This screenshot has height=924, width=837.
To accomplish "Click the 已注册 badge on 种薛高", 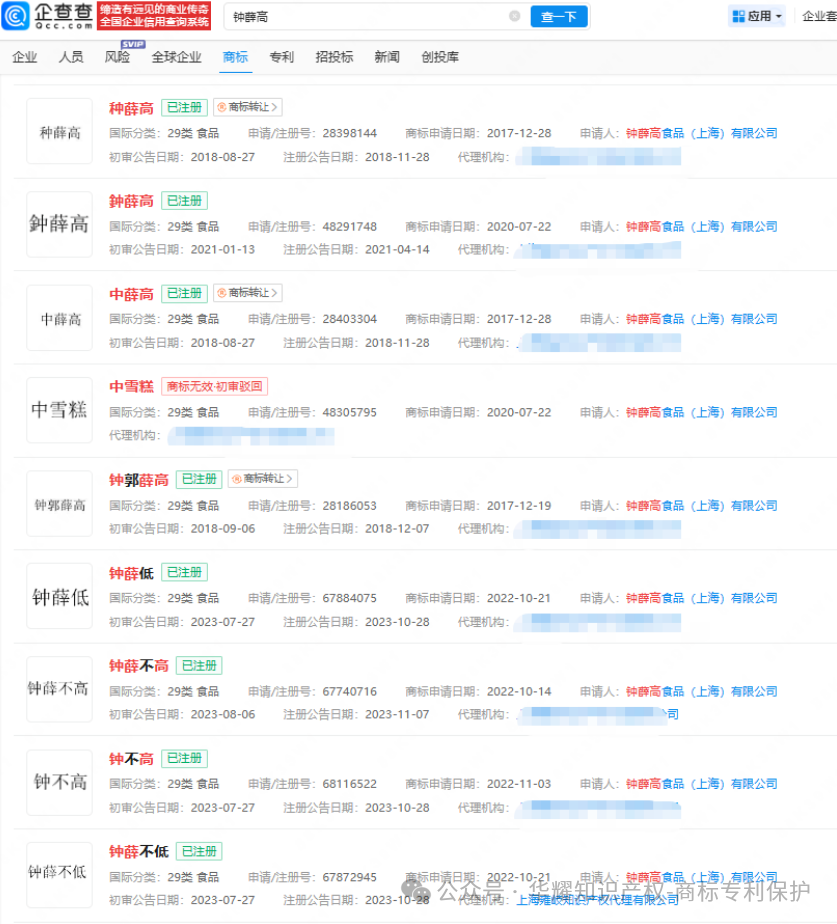I will tap(184, 107).
